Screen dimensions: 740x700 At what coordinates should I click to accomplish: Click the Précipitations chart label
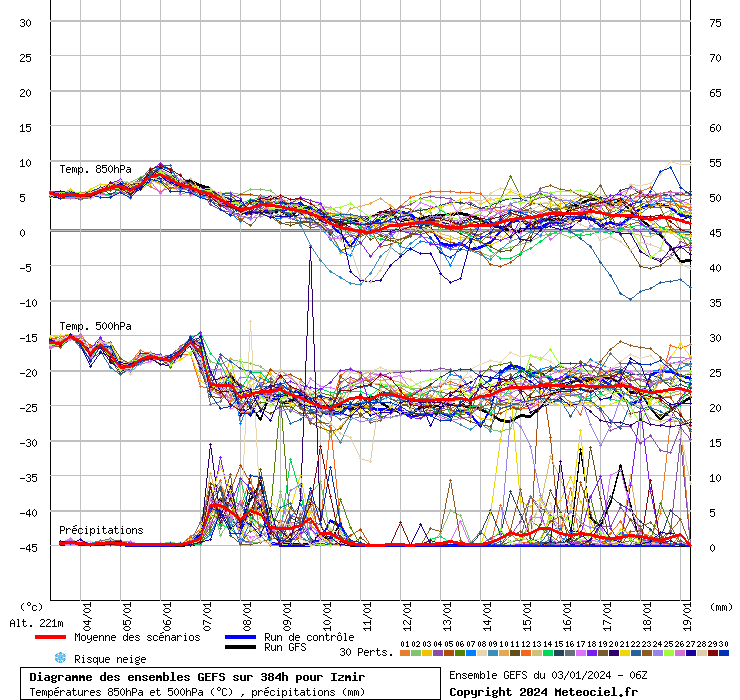pyautogui.click(x=101, y=530)
